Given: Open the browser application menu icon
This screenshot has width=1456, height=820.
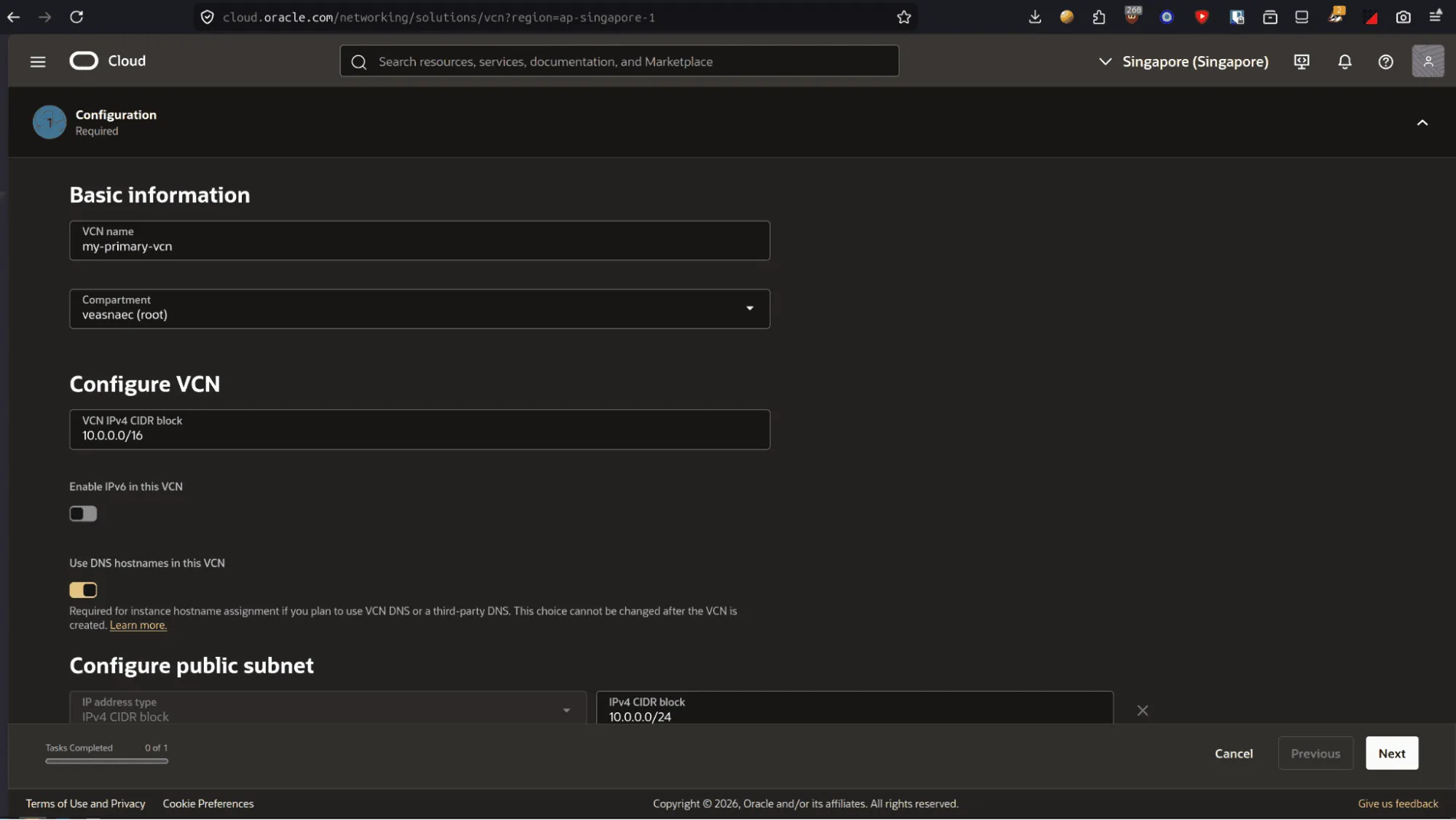Looking at the screenshot, I should (1436, 16).
